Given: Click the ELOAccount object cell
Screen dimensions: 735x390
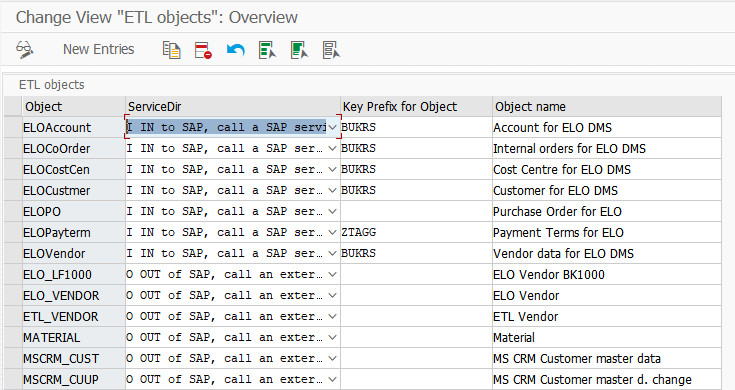Looking at the screenshot, I should point(74,128).
